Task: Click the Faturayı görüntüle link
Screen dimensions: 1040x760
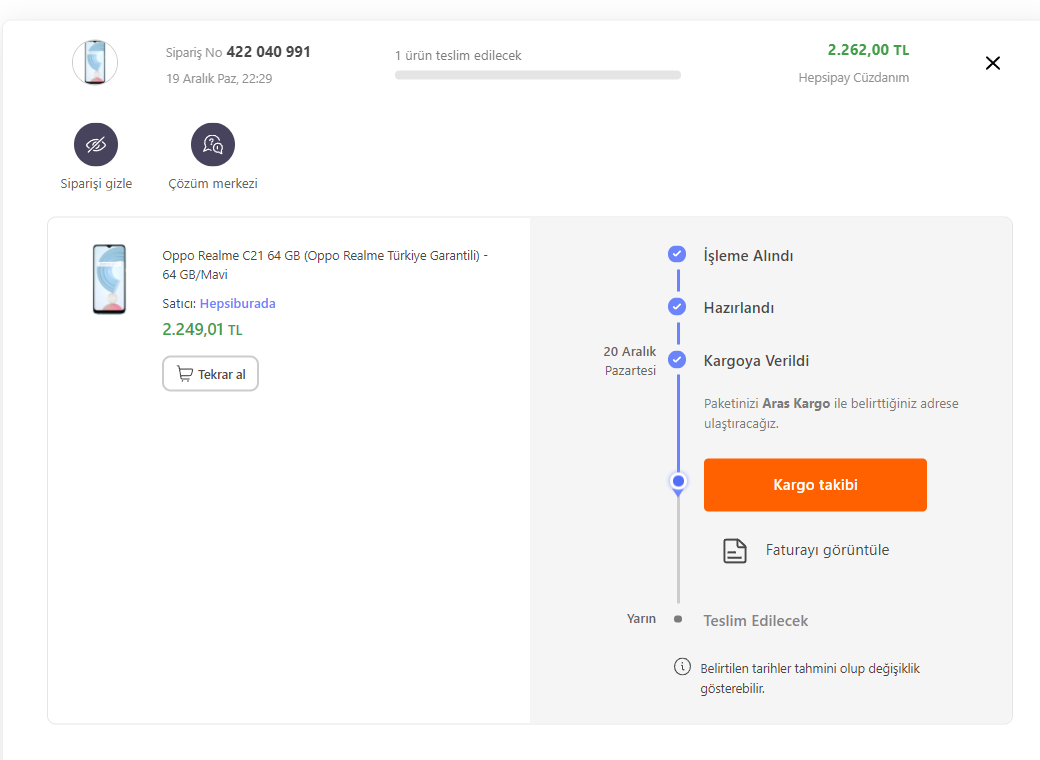Action: point(827,550)
